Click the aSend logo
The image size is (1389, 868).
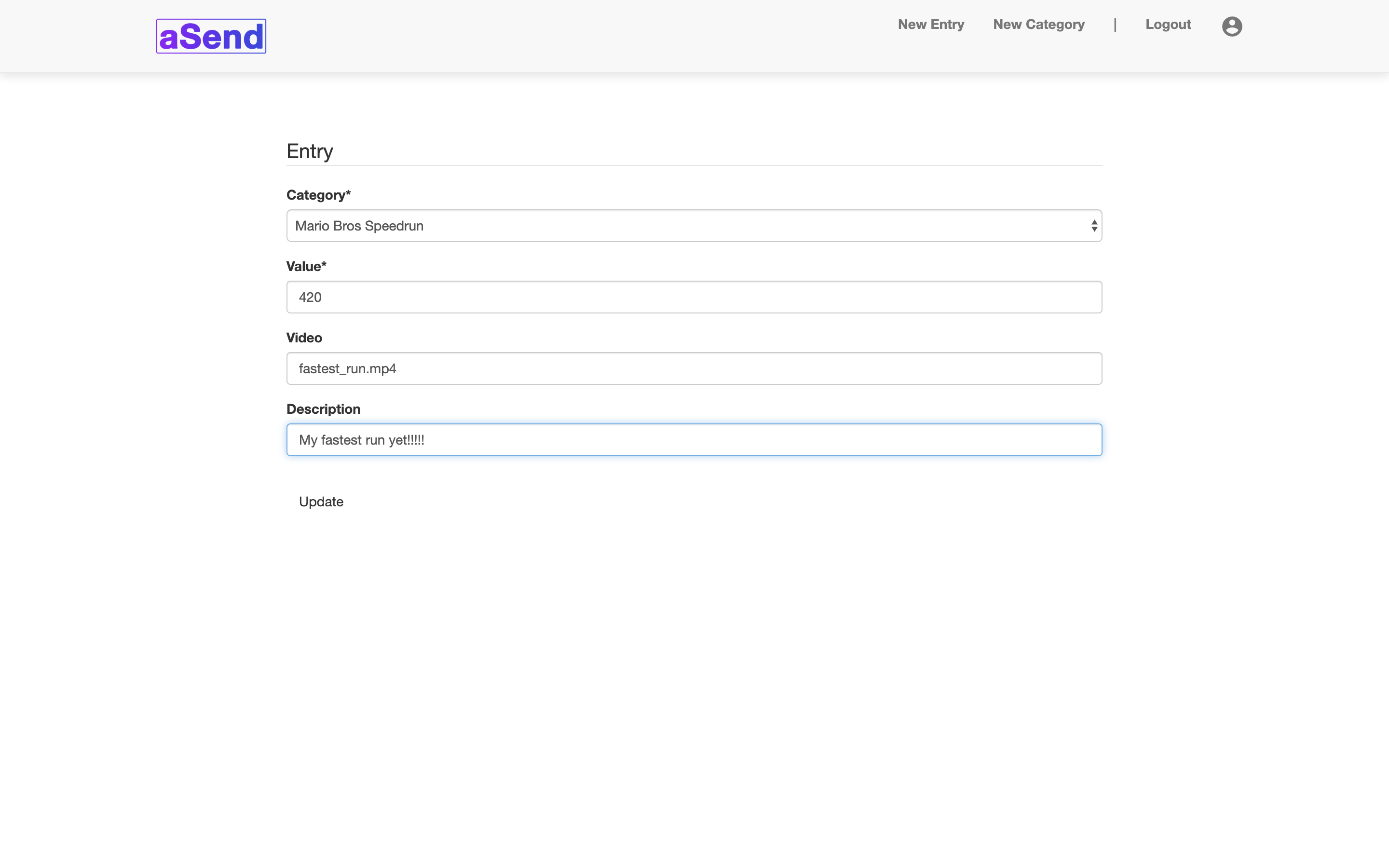tap(211, 36)
